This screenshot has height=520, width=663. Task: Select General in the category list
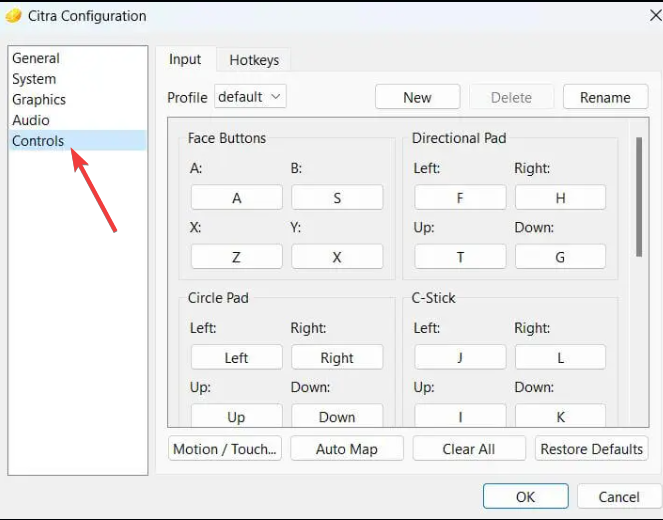coord(36,58)
